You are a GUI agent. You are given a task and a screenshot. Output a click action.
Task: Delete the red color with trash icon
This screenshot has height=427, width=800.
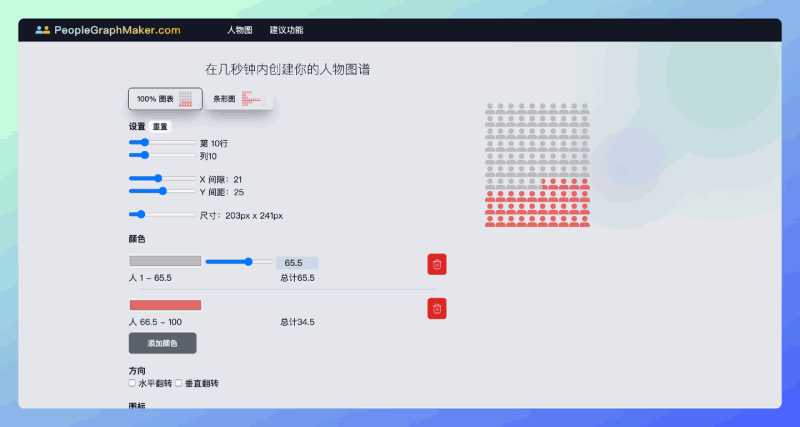coord(437,309)
